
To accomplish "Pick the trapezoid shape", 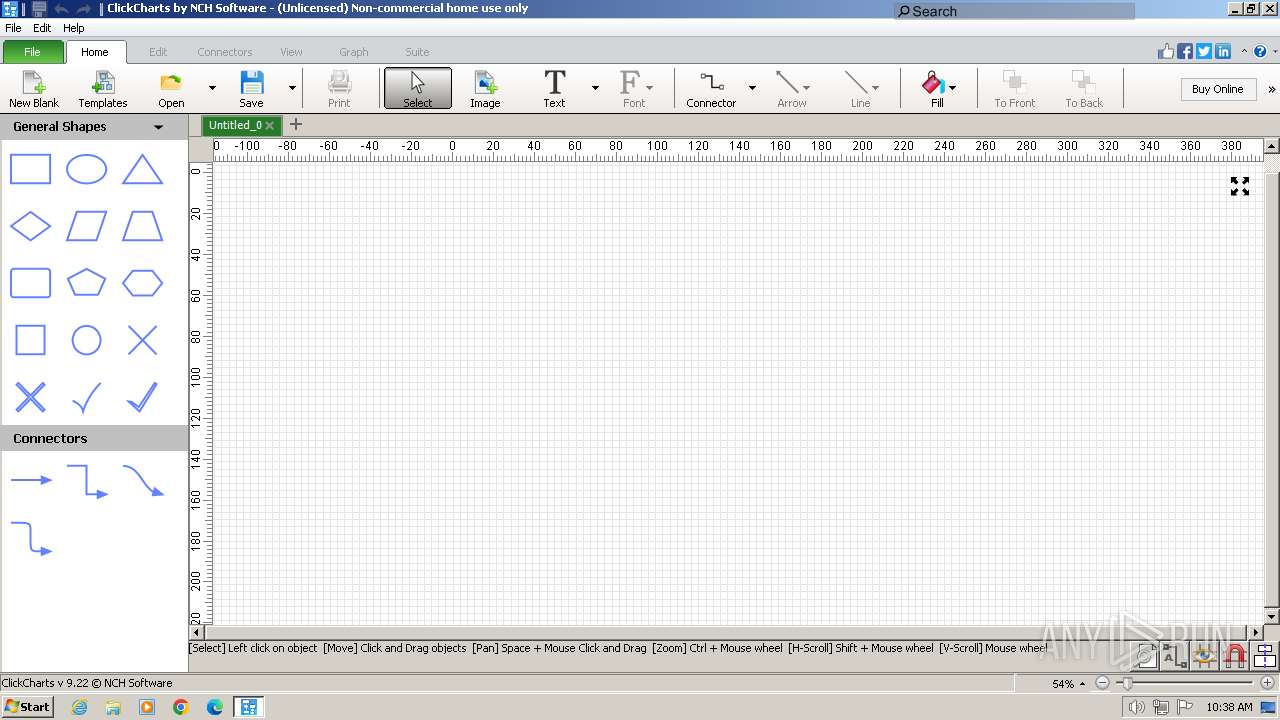I will 142,226.
